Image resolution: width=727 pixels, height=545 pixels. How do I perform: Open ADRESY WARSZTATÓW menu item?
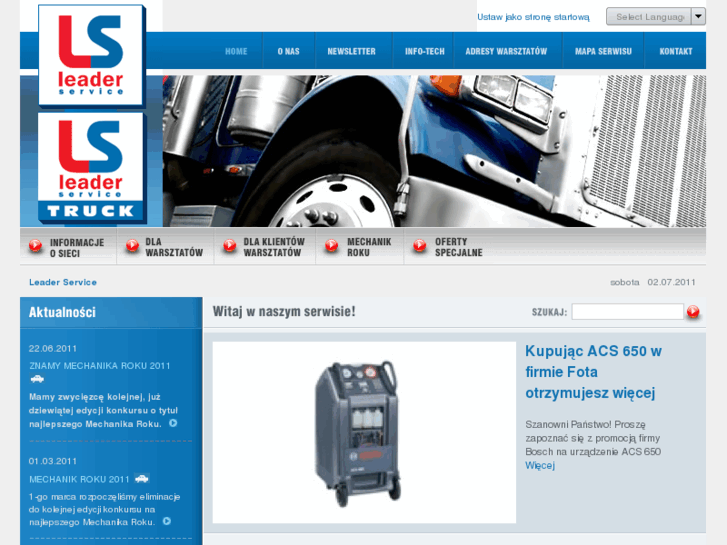506,51
